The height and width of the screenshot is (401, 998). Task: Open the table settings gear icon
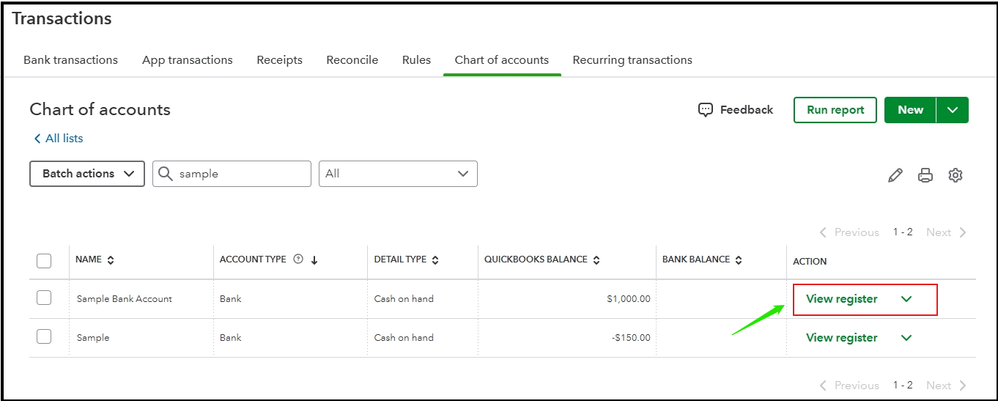pos(955,175)
